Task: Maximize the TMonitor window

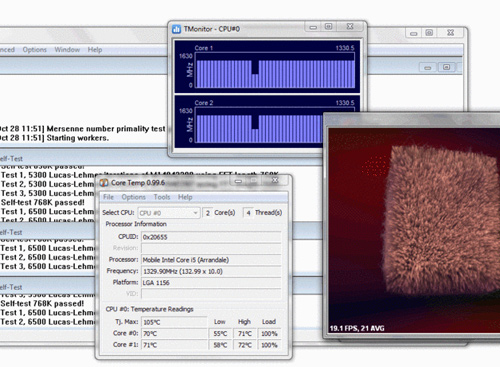Action: 329,27
